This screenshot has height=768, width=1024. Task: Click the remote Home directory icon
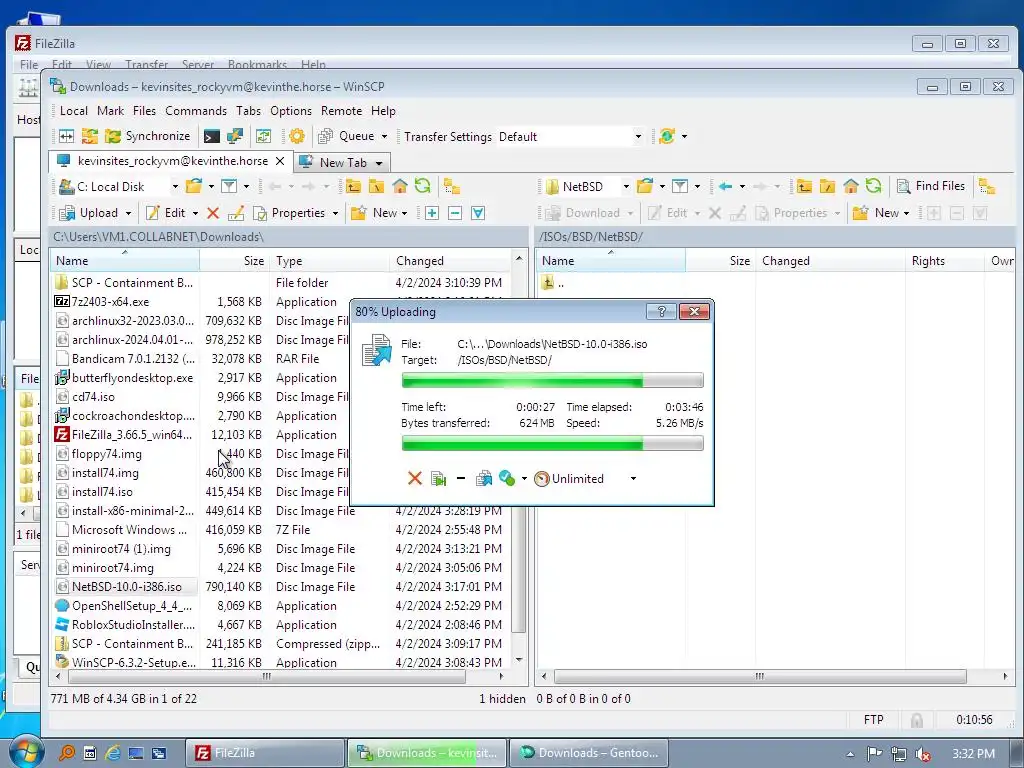(850, 186)
